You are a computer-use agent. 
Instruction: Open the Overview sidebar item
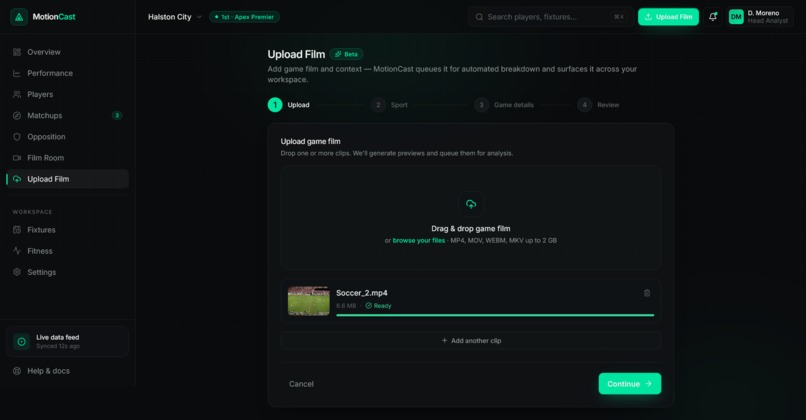67,52
